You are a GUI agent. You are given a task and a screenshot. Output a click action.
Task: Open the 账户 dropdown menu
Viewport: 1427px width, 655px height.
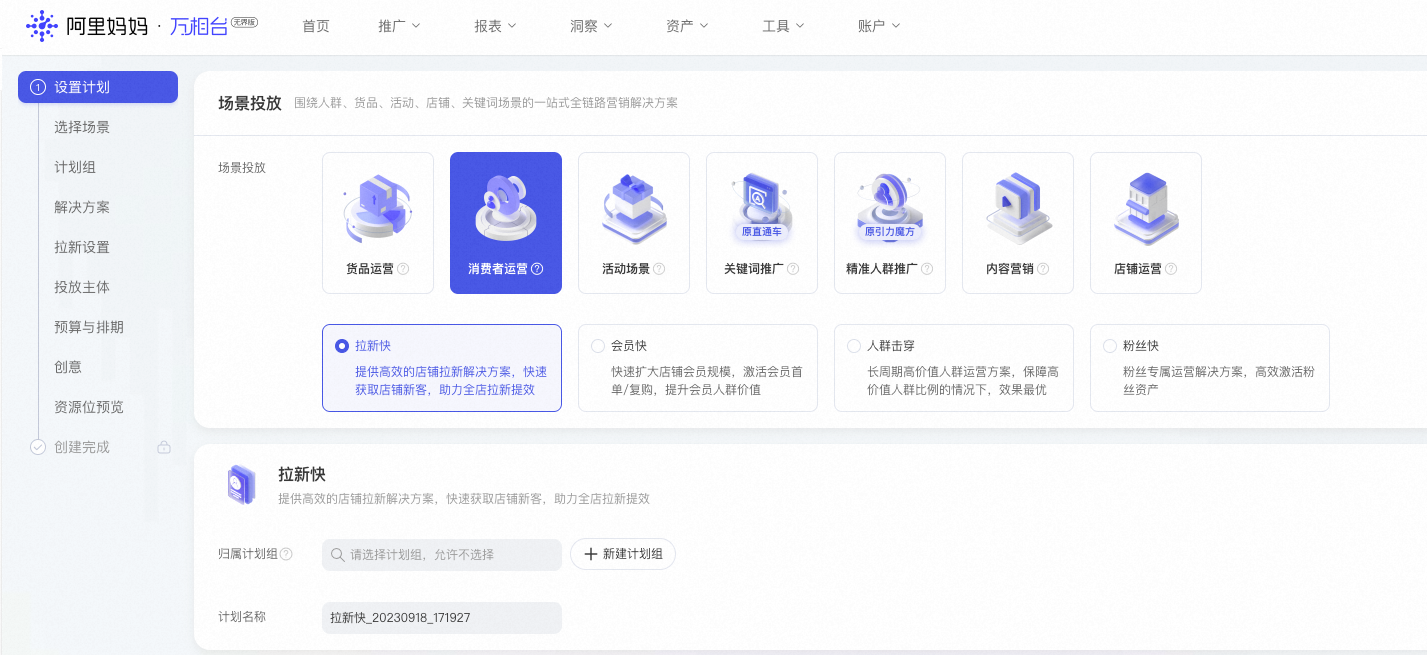(x=879, y=26)
